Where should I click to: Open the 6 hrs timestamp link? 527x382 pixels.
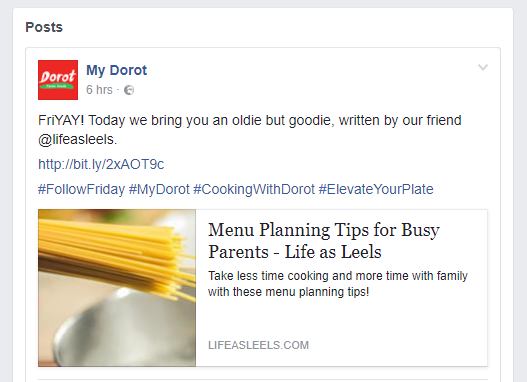[99, 90]
